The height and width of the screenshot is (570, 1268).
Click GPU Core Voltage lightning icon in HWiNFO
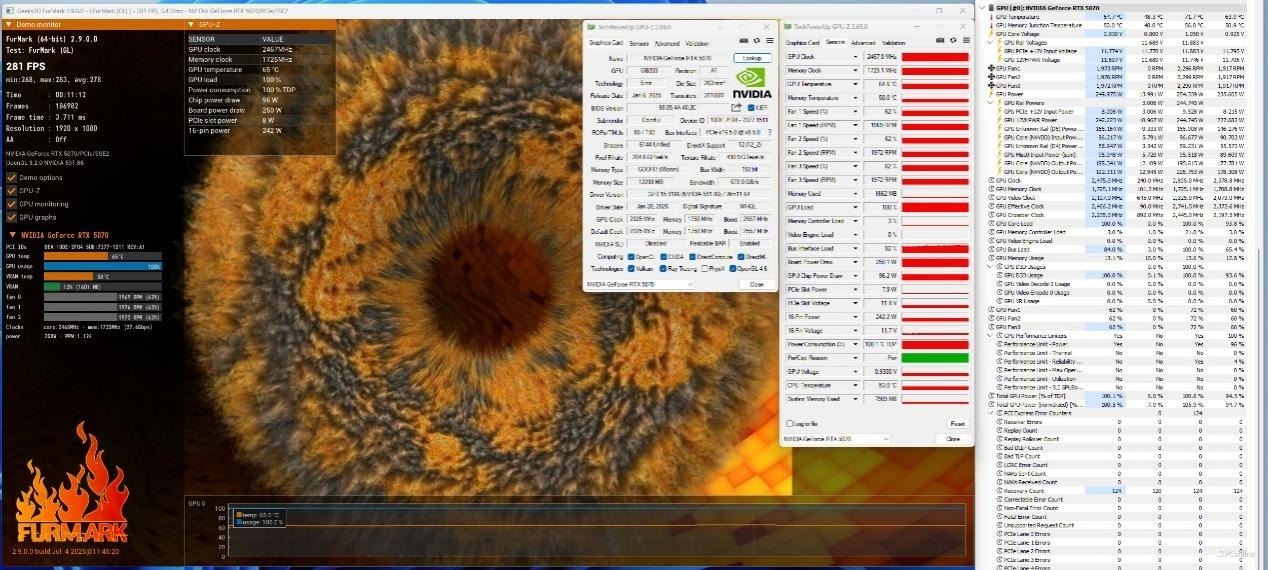tap(991, 34)
